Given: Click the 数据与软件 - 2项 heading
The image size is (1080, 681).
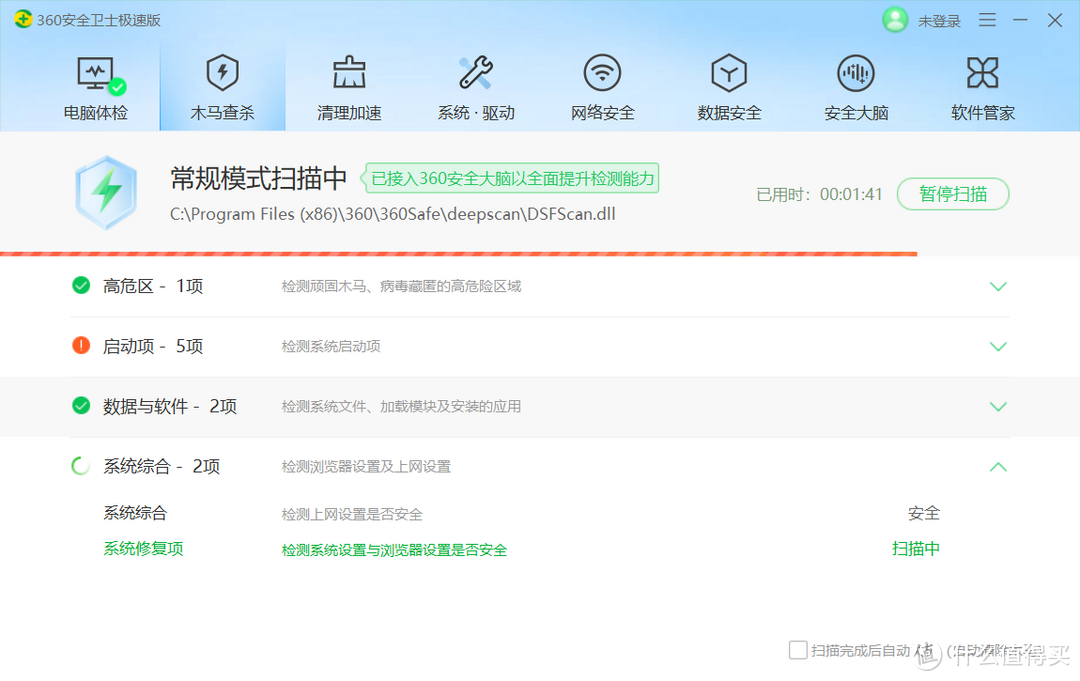Looking at the screenshot, I should coord(169,406).
